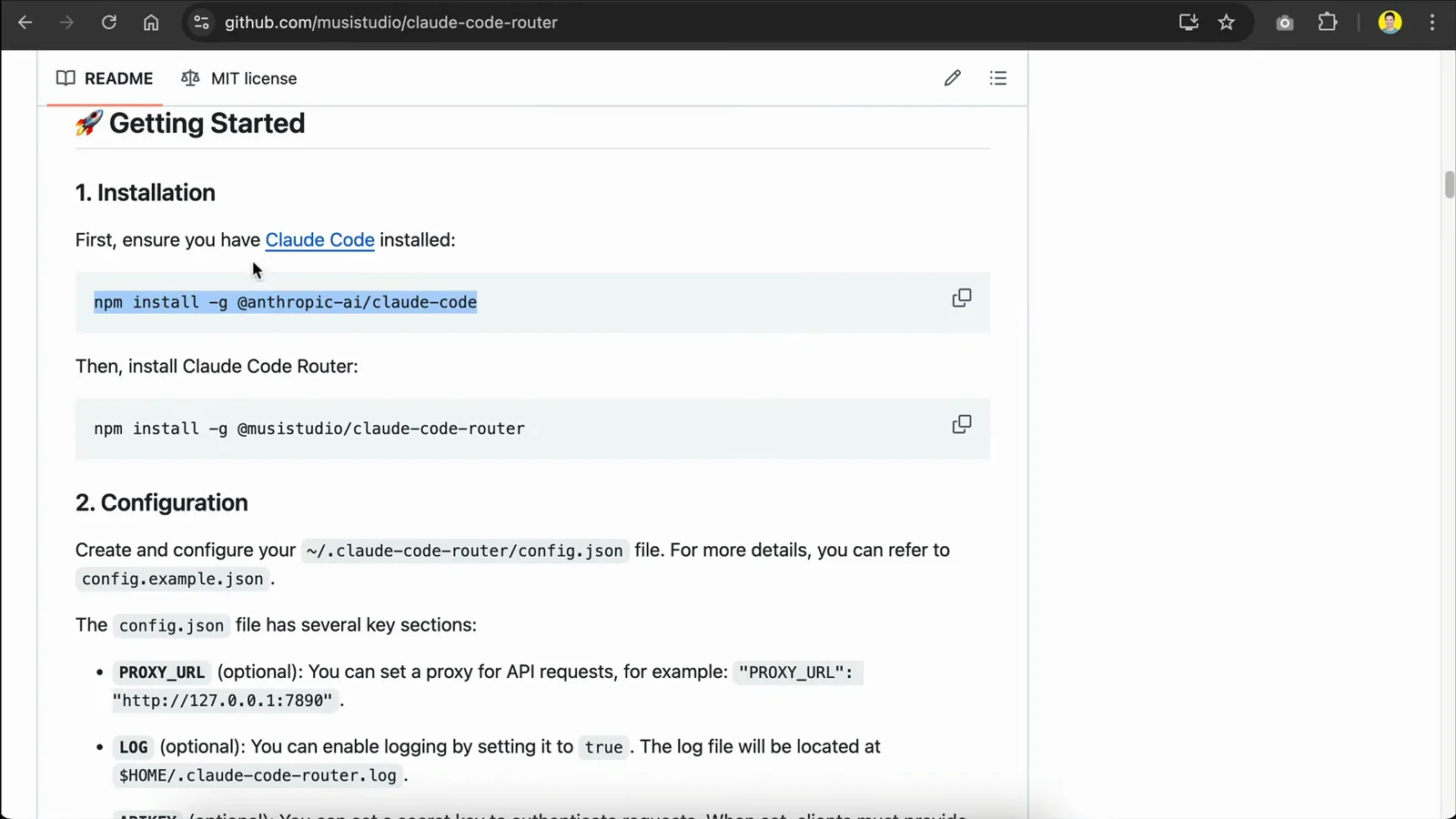Viewport: 1456px width, 819px height.
Task: Open the extensions puzzle icon
Action: [x=1328, y=22]
